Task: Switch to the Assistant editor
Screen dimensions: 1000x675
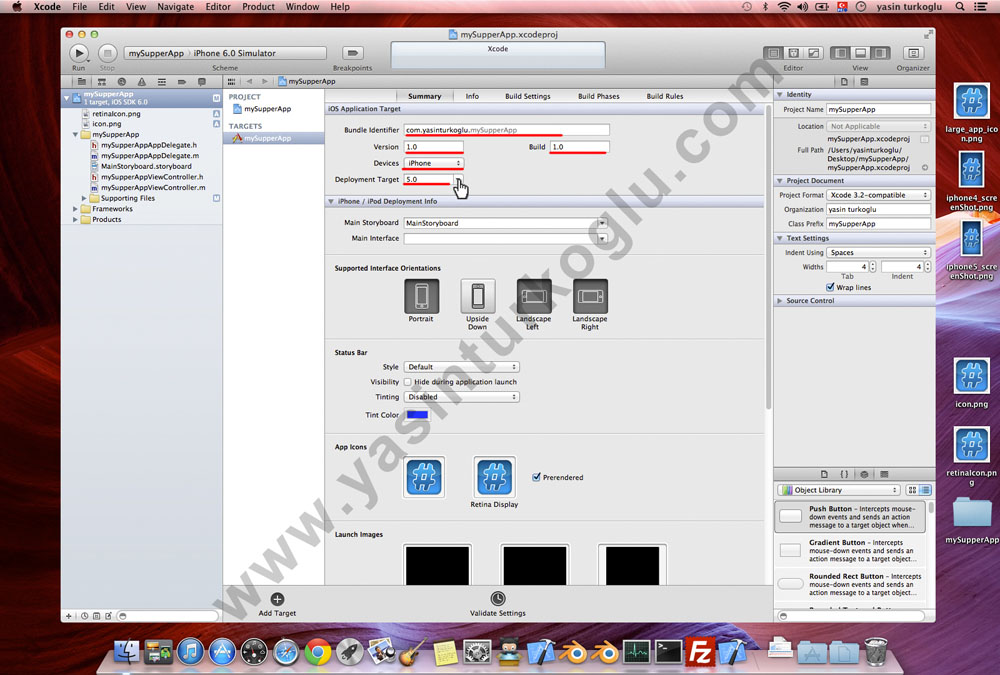Action: click(x=793, y=53)
